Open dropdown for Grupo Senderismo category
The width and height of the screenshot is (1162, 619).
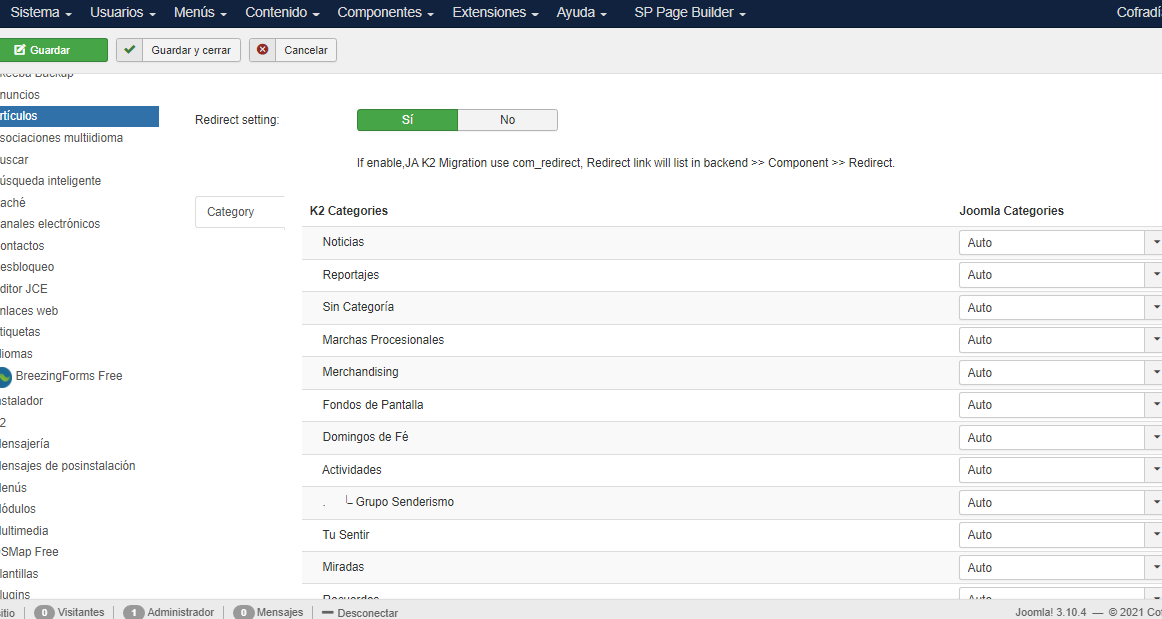coord(1060,502)
